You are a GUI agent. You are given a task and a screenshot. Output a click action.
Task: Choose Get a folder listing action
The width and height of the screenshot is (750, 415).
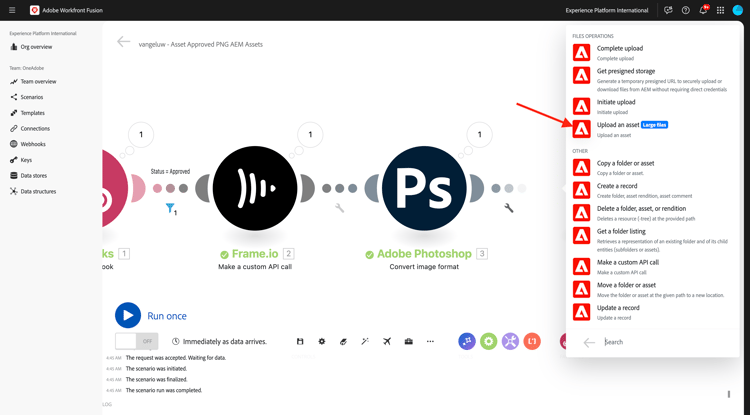click(652, 240)
